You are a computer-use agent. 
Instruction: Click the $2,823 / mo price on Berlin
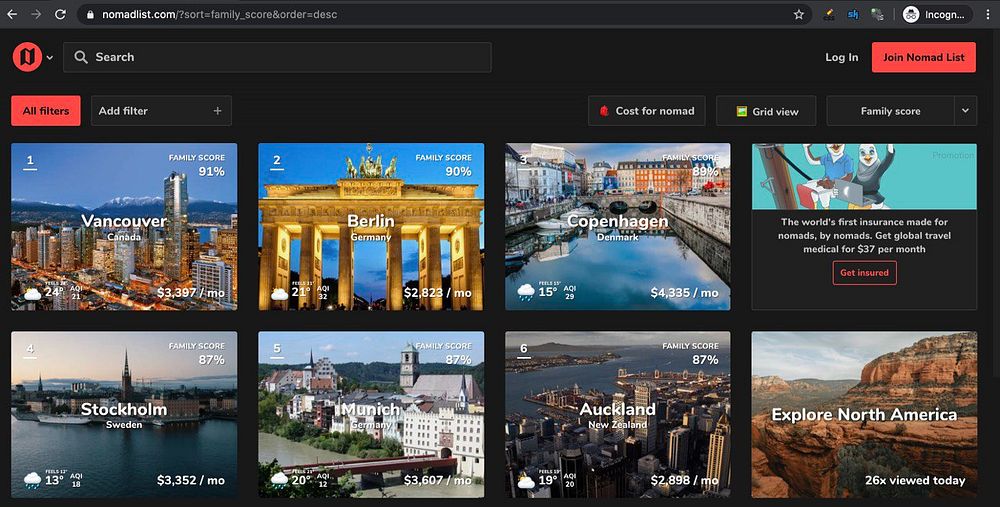(438, 293)
